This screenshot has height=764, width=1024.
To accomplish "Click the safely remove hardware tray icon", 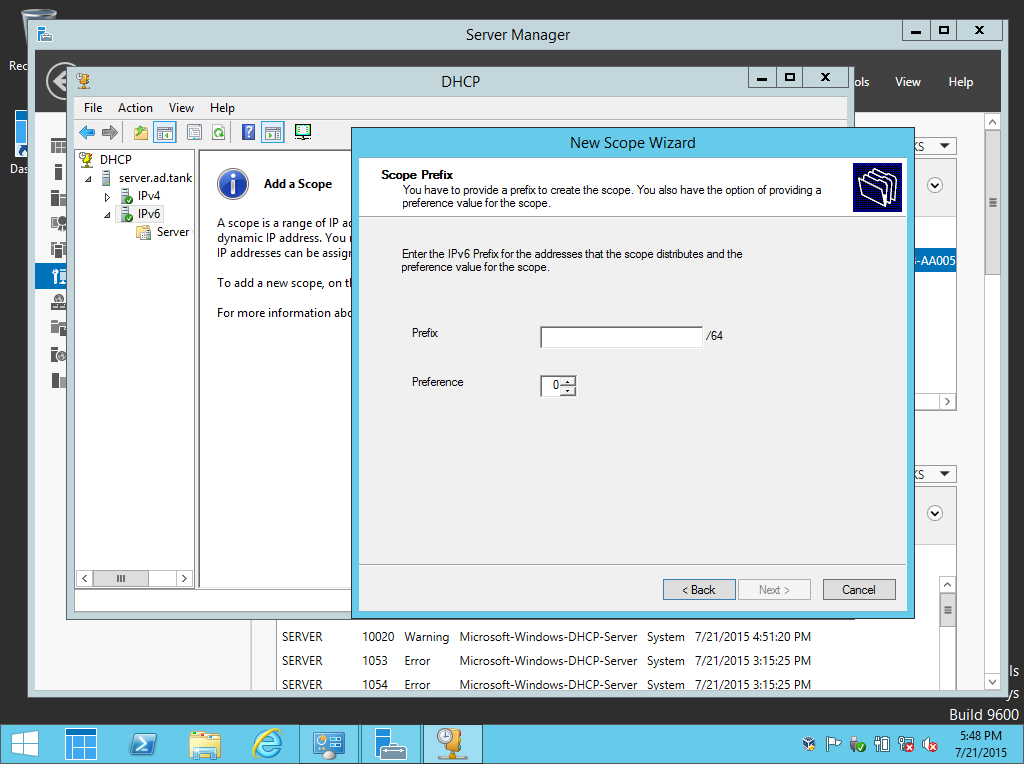I will [857, 744].
